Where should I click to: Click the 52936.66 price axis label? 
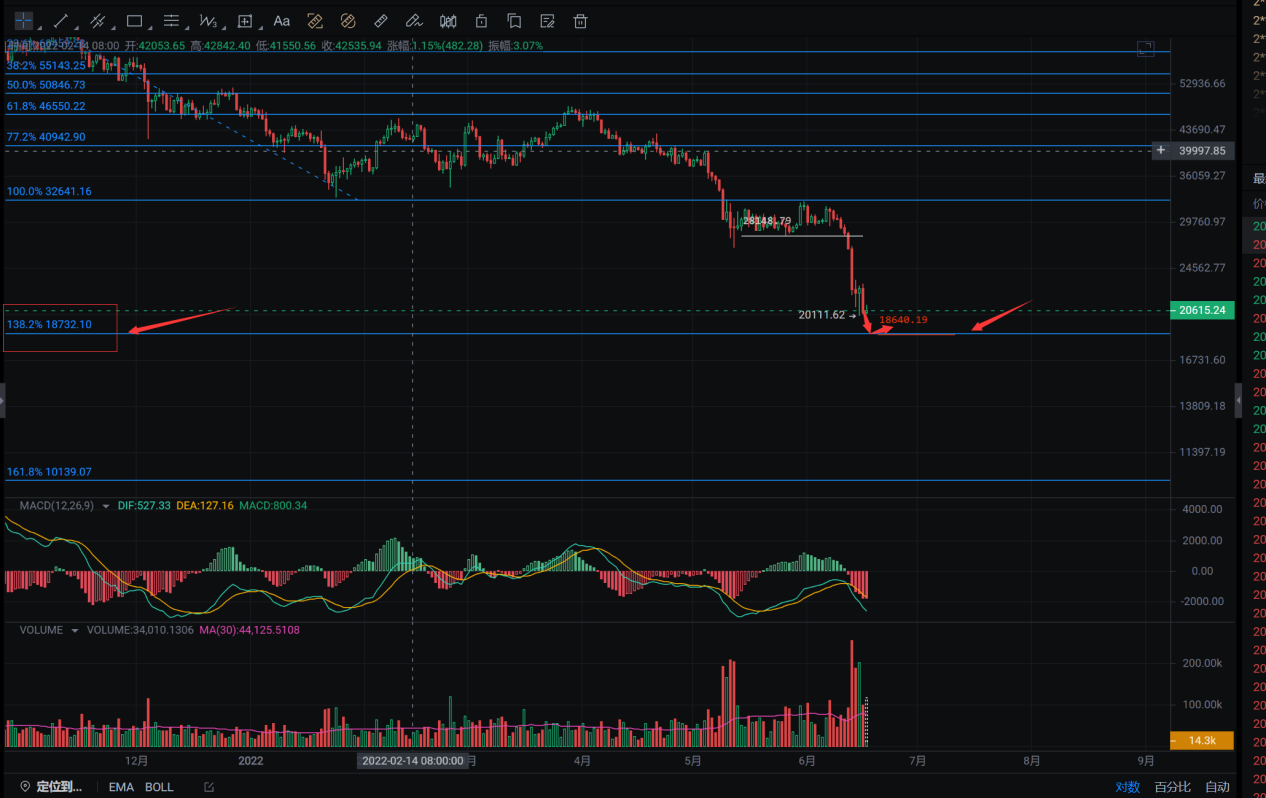1202,84
